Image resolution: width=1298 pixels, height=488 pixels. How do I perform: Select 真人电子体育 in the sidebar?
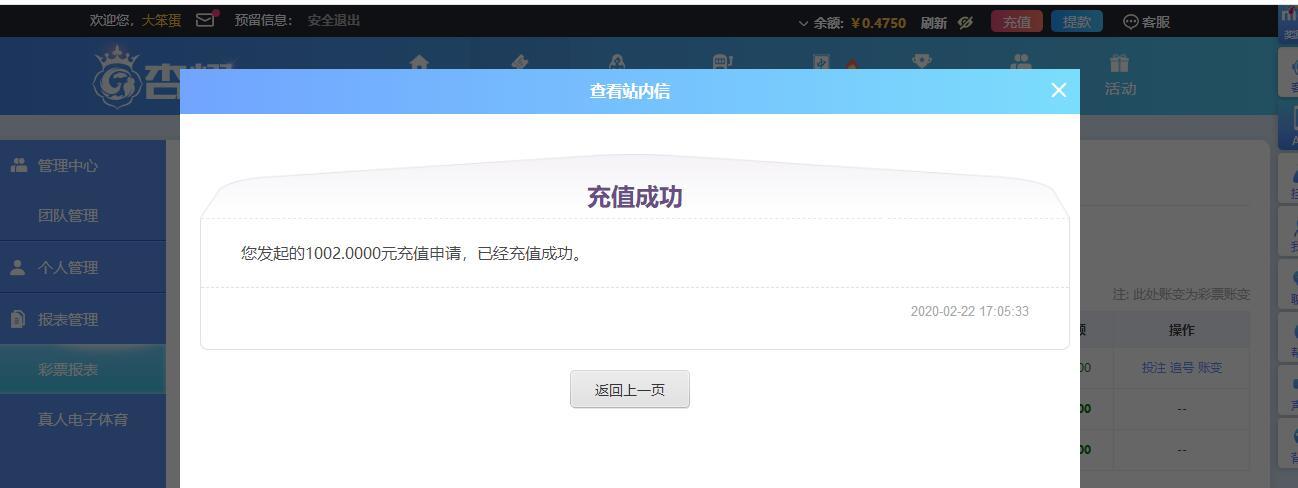click(x=83, y=420)
